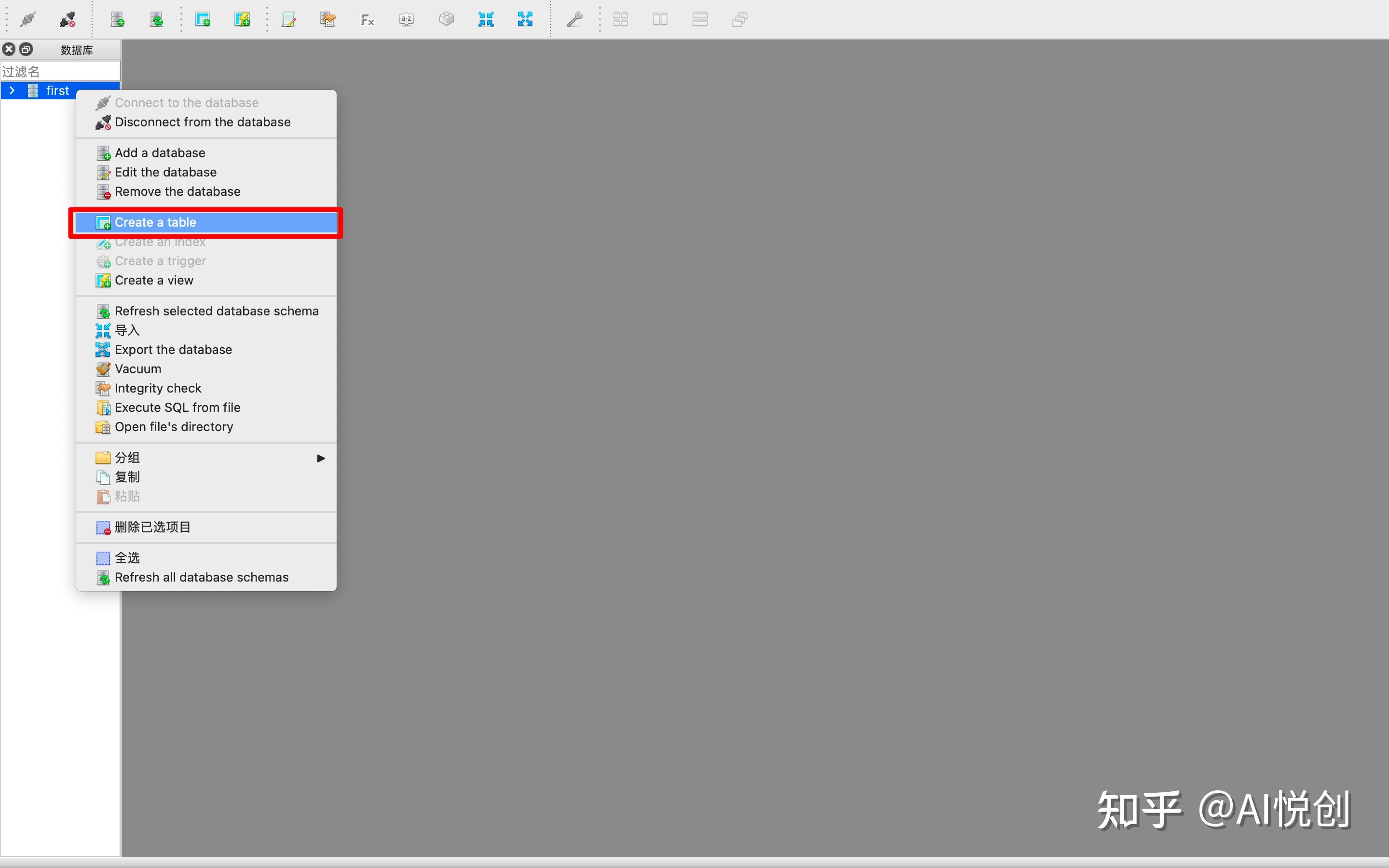Expand the 'first' database tree node
This screenshot has width=1389, height=868.
click(12, 91)
